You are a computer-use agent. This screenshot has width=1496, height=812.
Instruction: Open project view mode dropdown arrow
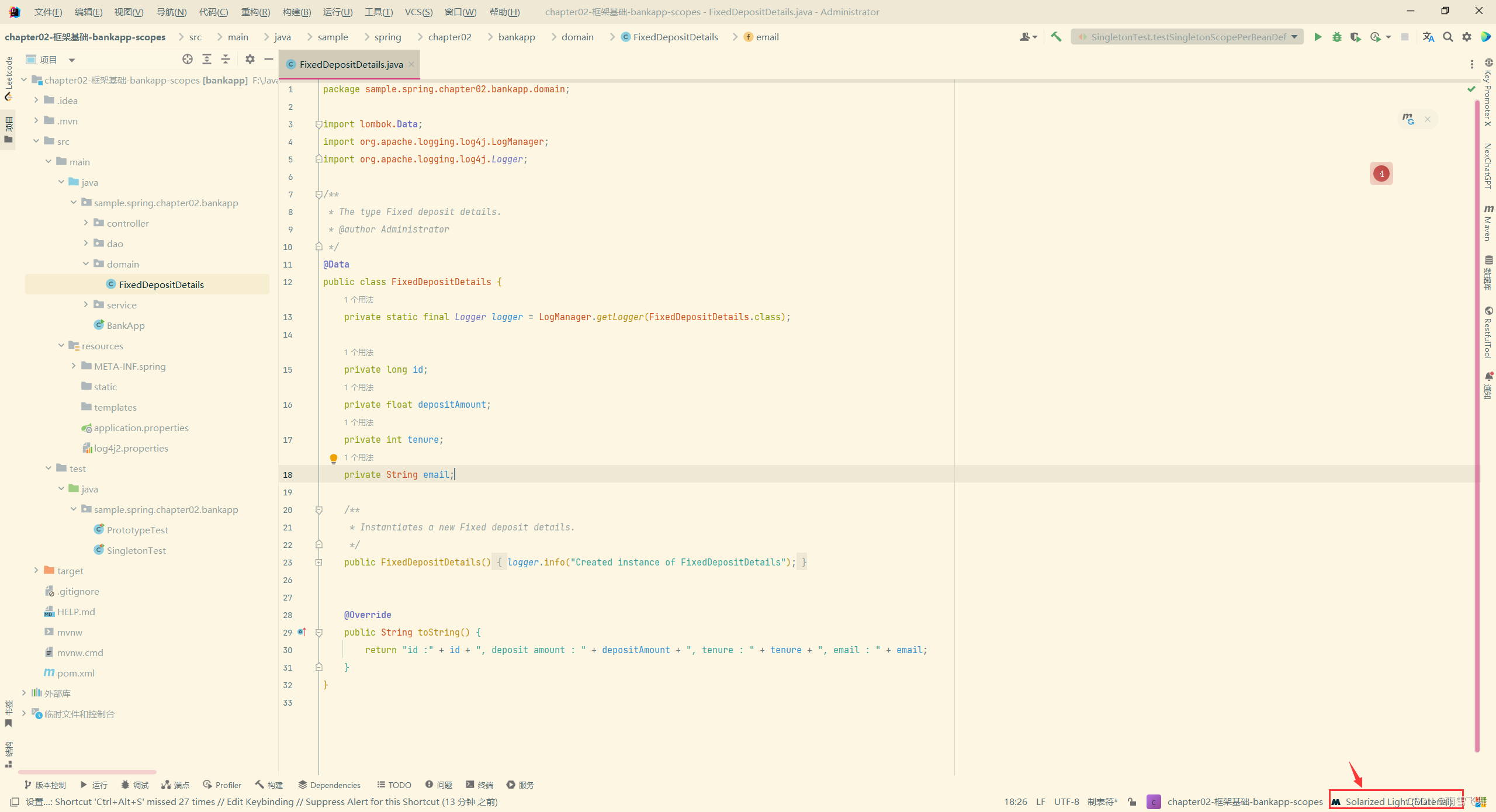72,60
